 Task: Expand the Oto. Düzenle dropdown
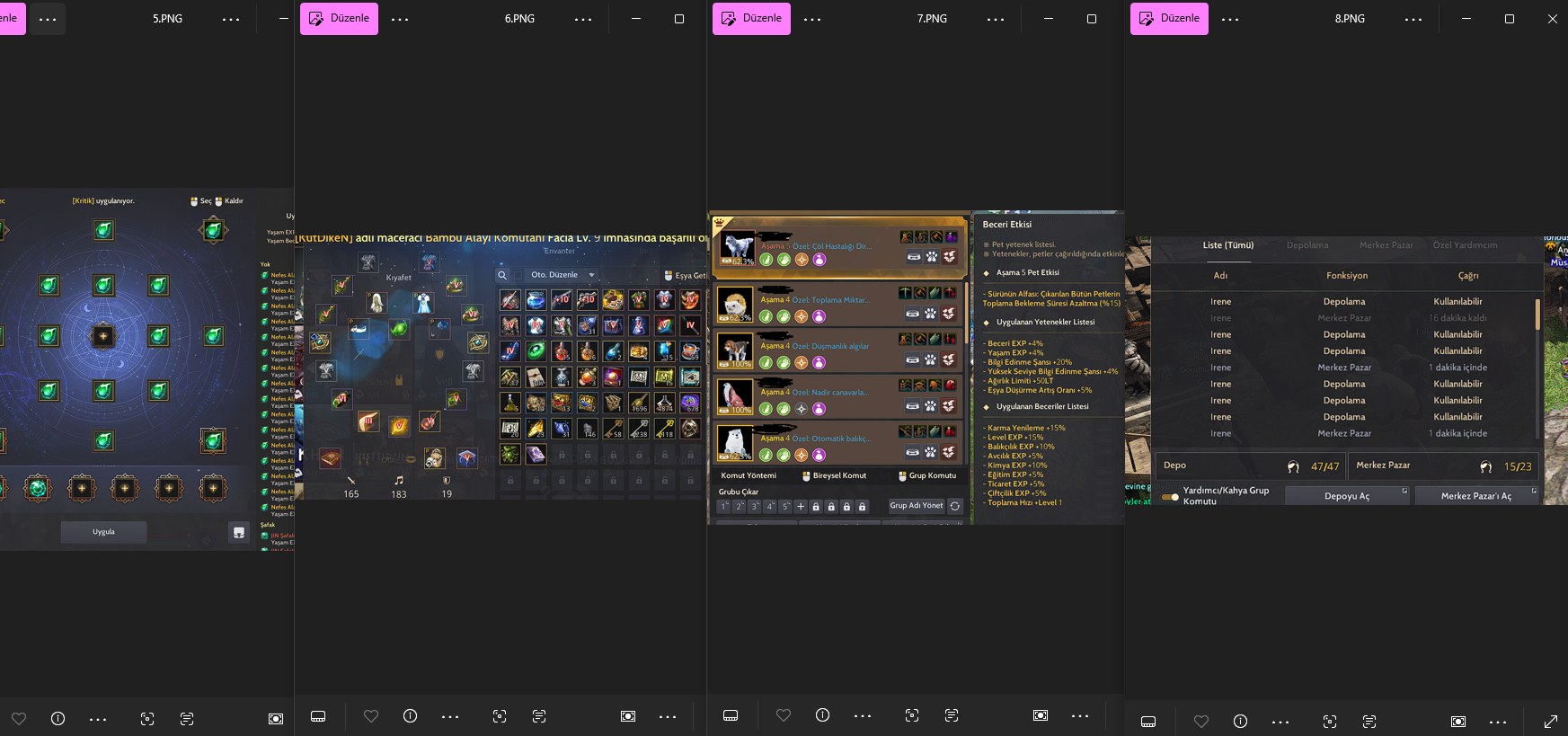coord(591,275)
